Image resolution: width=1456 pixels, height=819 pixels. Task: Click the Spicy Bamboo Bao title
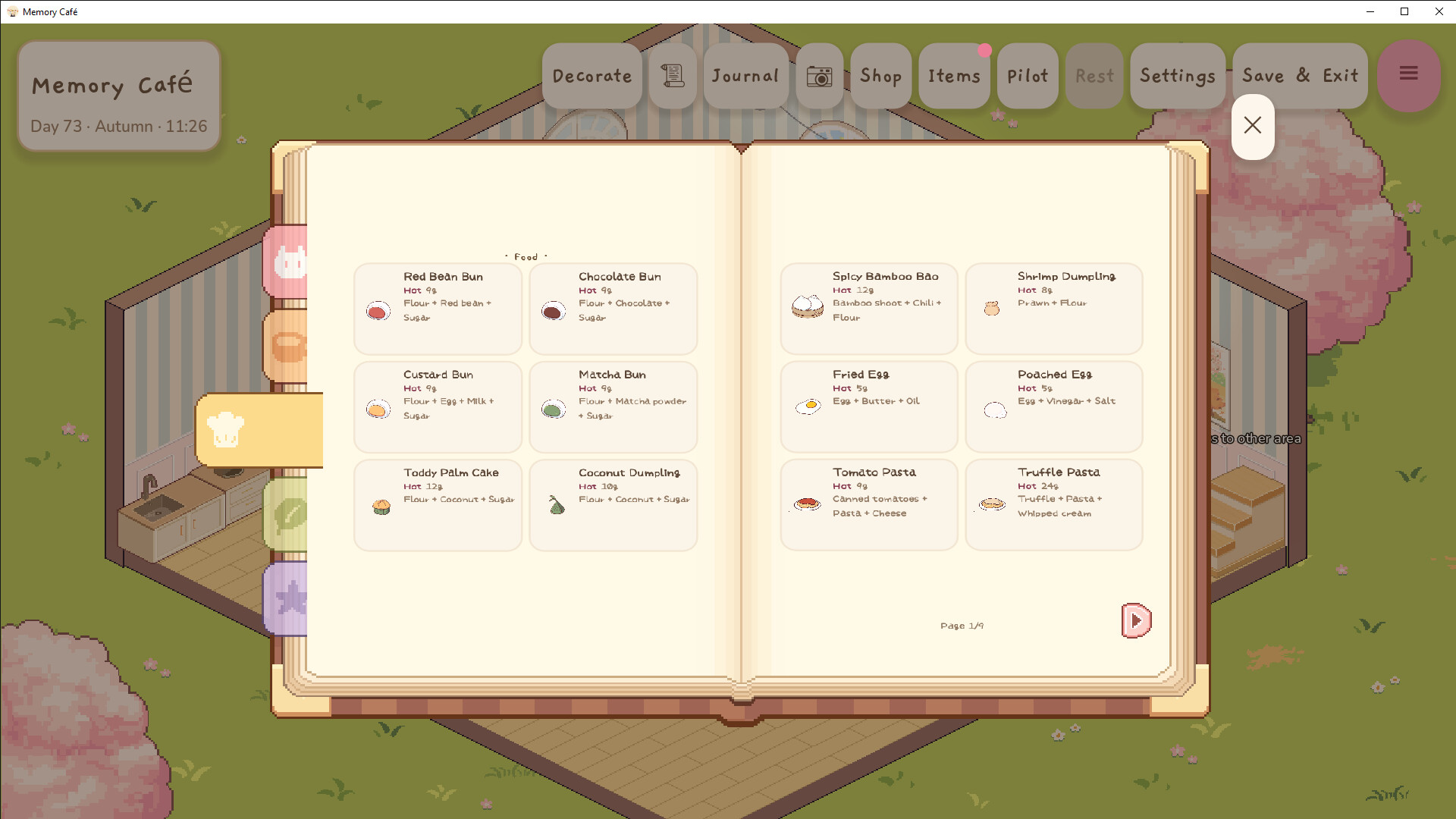pos(885,276)
